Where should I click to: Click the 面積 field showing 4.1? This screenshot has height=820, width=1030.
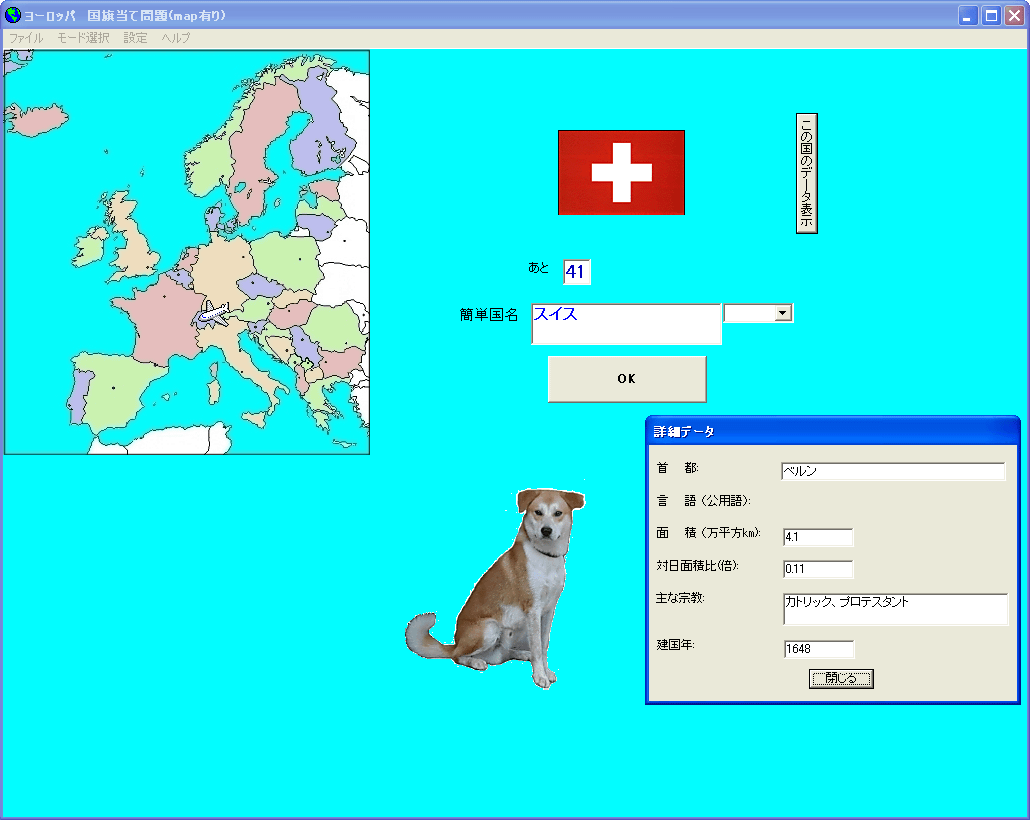[x=818, y=537]
